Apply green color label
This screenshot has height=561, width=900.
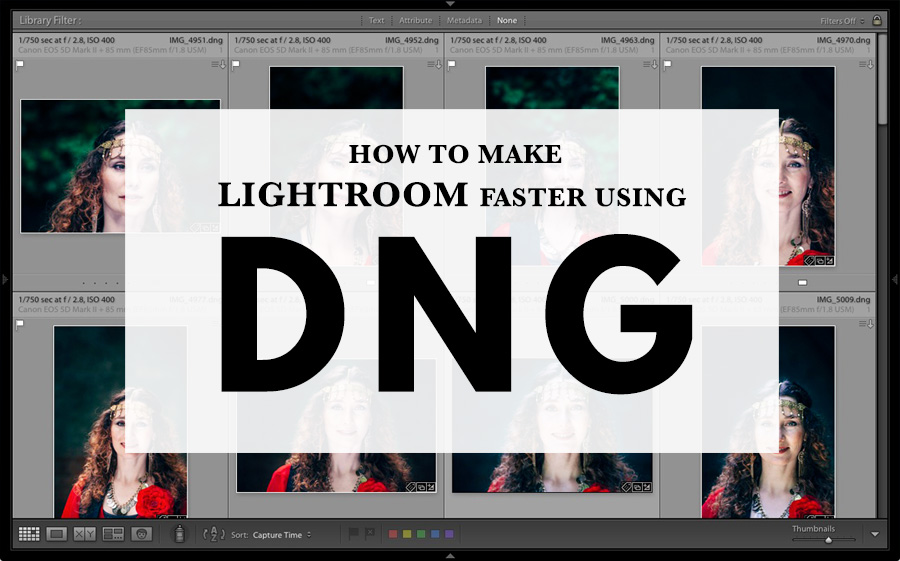[421, 534]
